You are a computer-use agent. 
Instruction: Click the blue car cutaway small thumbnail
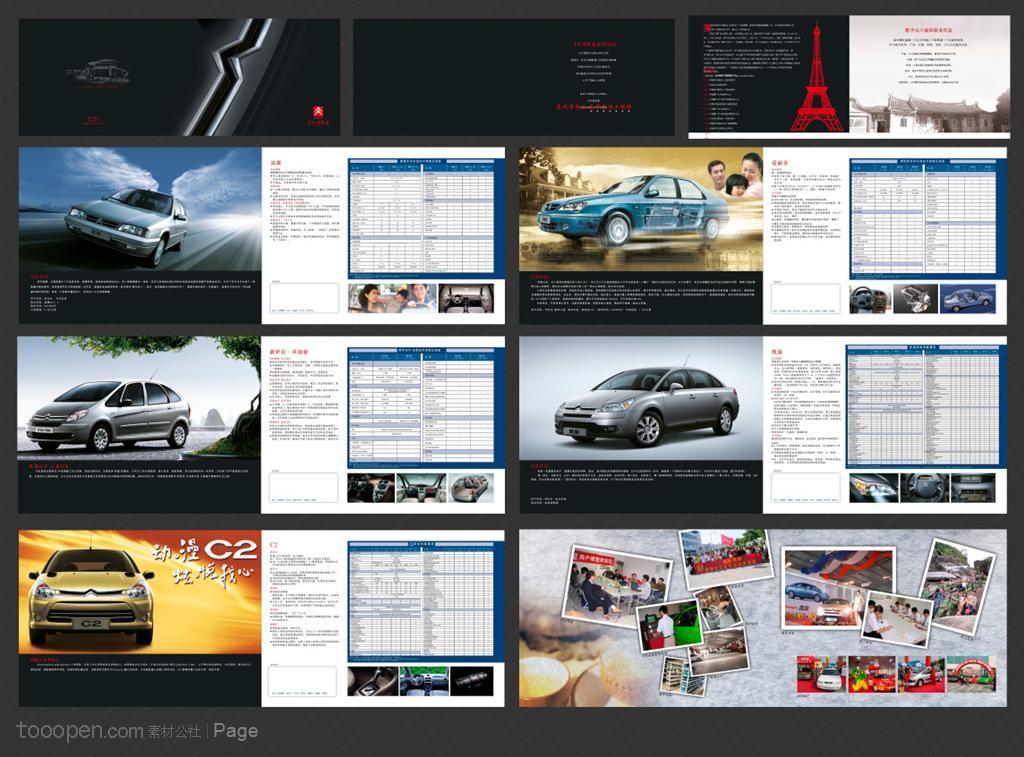click(968, 298)
